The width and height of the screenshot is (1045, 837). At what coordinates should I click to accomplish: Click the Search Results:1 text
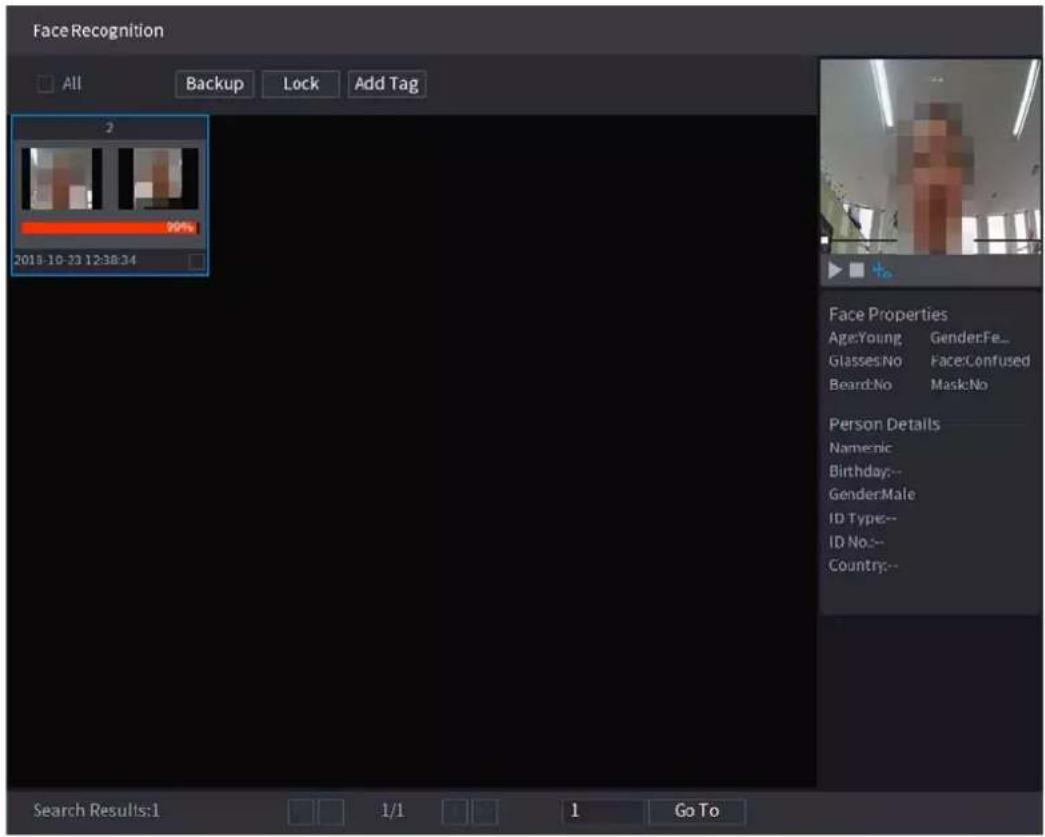[x=97, y=810]
